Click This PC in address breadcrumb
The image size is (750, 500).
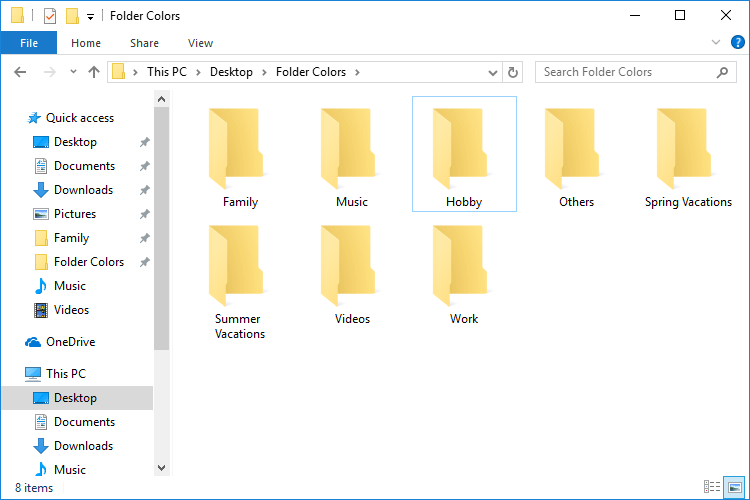tap(166, 72)
